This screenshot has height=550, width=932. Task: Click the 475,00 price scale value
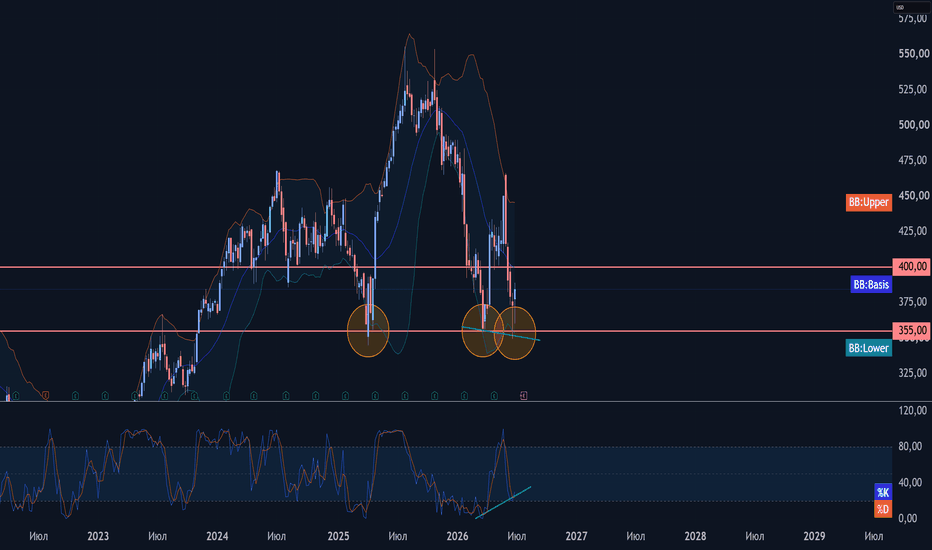(x=914, y=160)
